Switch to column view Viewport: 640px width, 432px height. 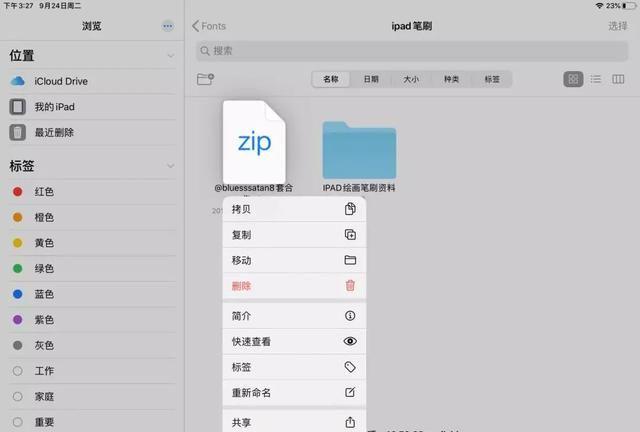pos(618,79)
